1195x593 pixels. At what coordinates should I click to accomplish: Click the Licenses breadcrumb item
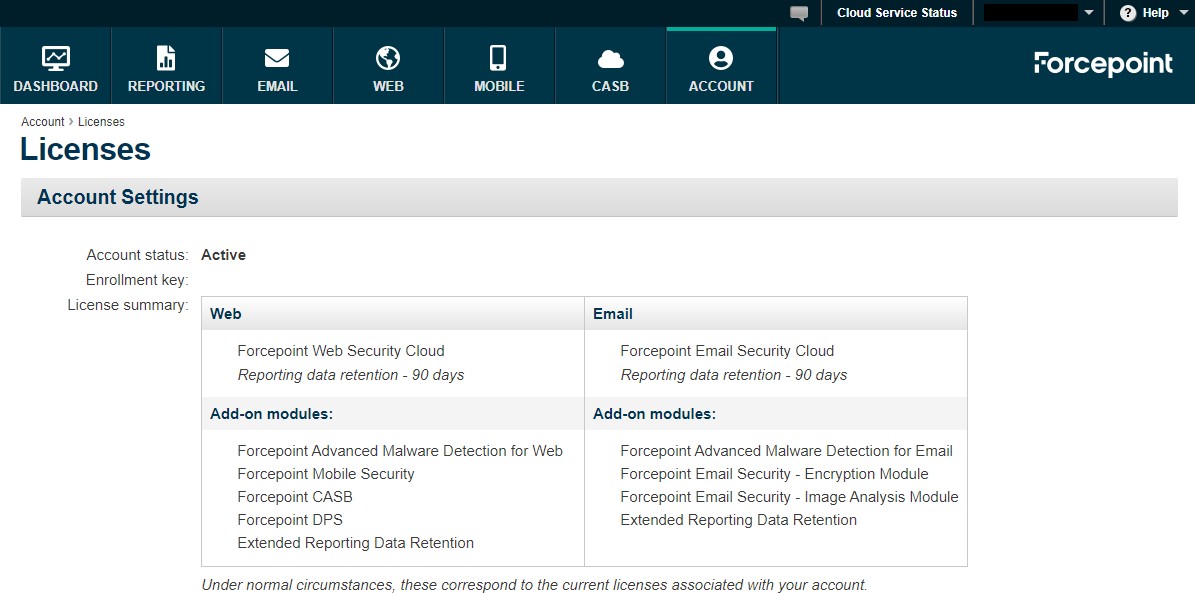point(101,122)
